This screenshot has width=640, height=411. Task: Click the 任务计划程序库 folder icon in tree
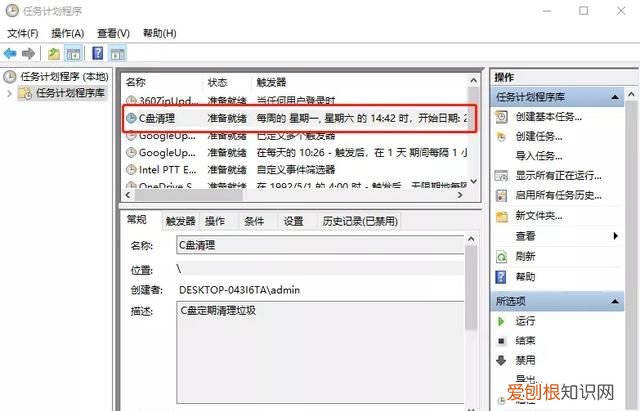pyautogui.click(x=25, y=93)
